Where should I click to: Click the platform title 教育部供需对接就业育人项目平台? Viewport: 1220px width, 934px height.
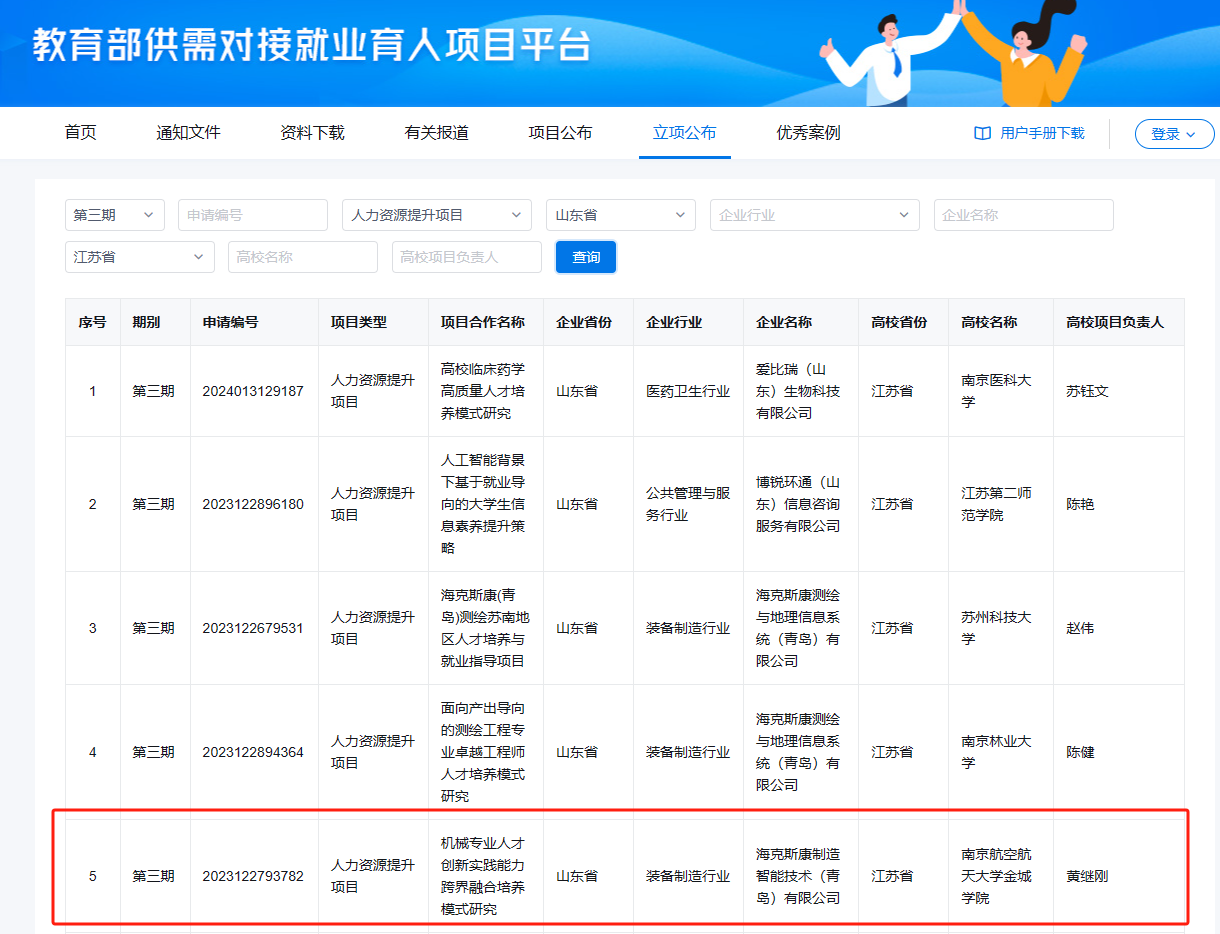coord(312,46)
